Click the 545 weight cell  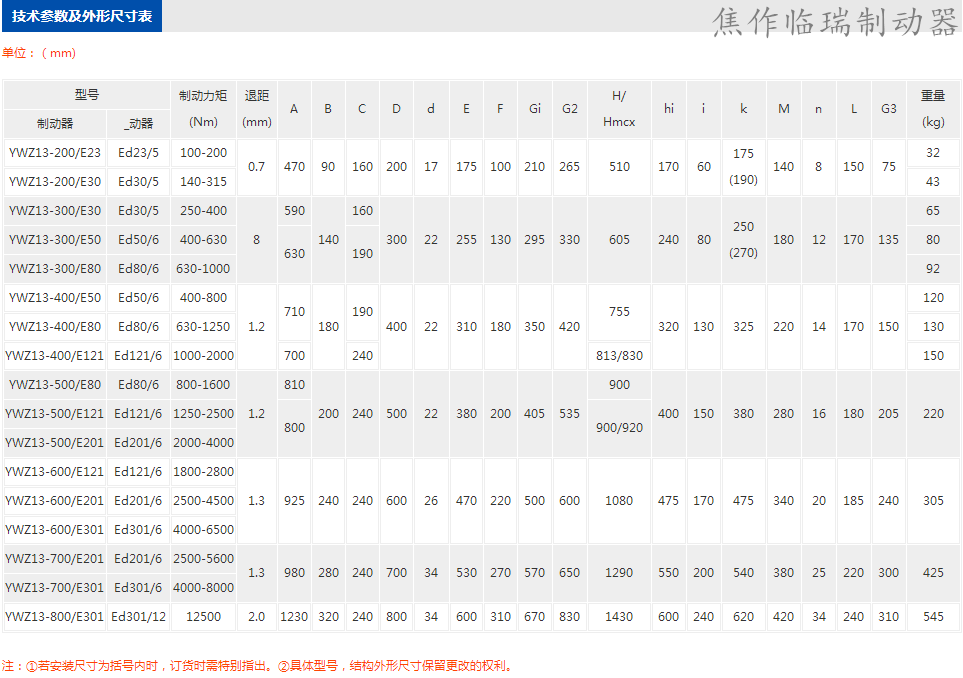933,617
